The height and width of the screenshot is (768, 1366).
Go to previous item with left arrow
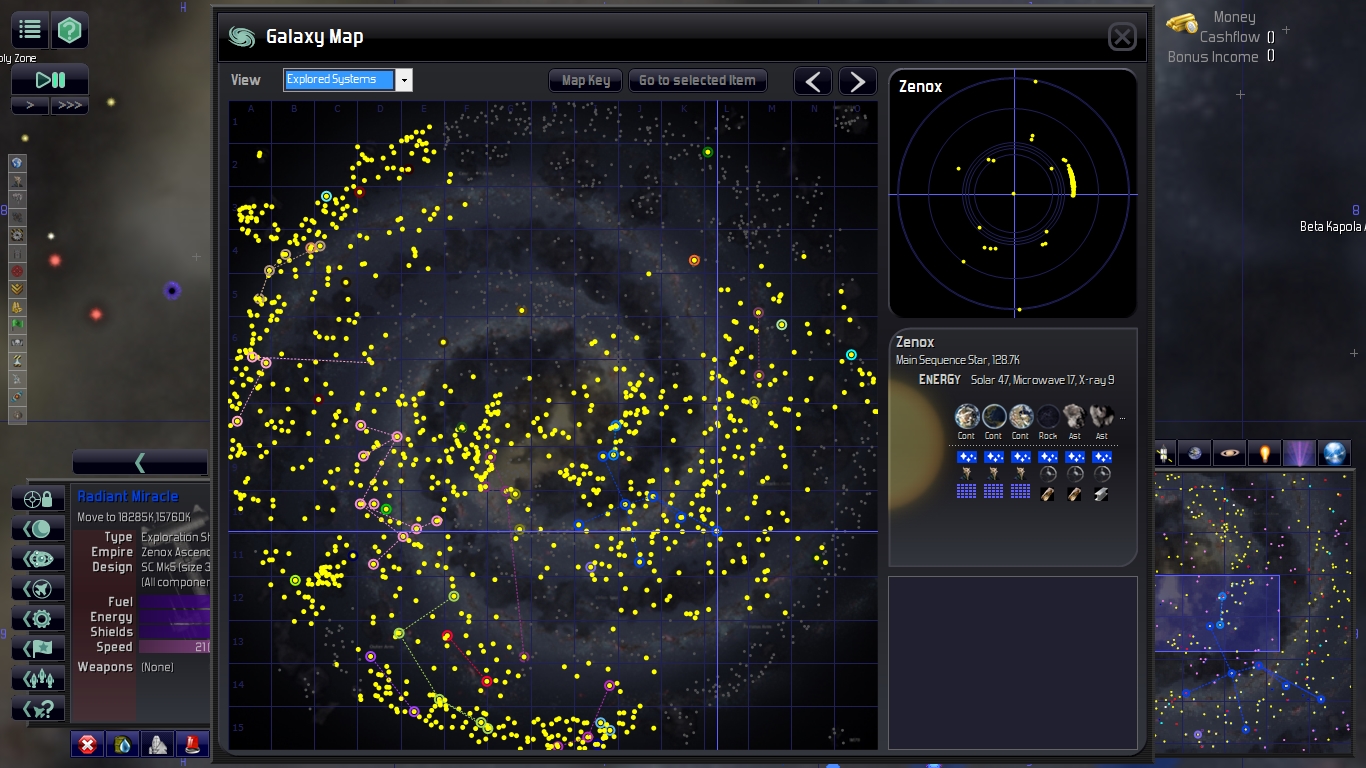(x=813, y=81)
